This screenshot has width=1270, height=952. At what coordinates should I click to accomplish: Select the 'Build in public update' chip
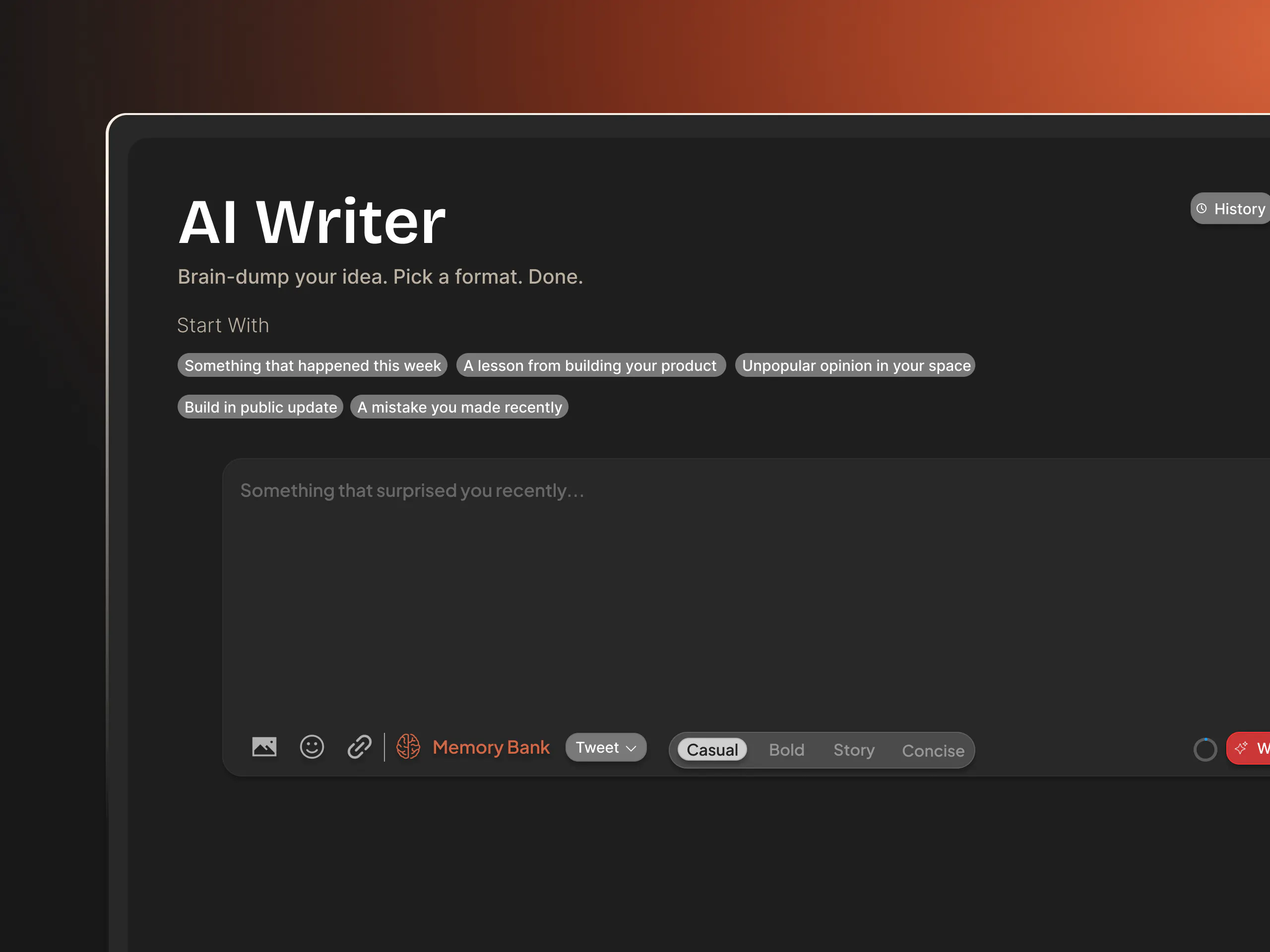(x=260, y=407)
